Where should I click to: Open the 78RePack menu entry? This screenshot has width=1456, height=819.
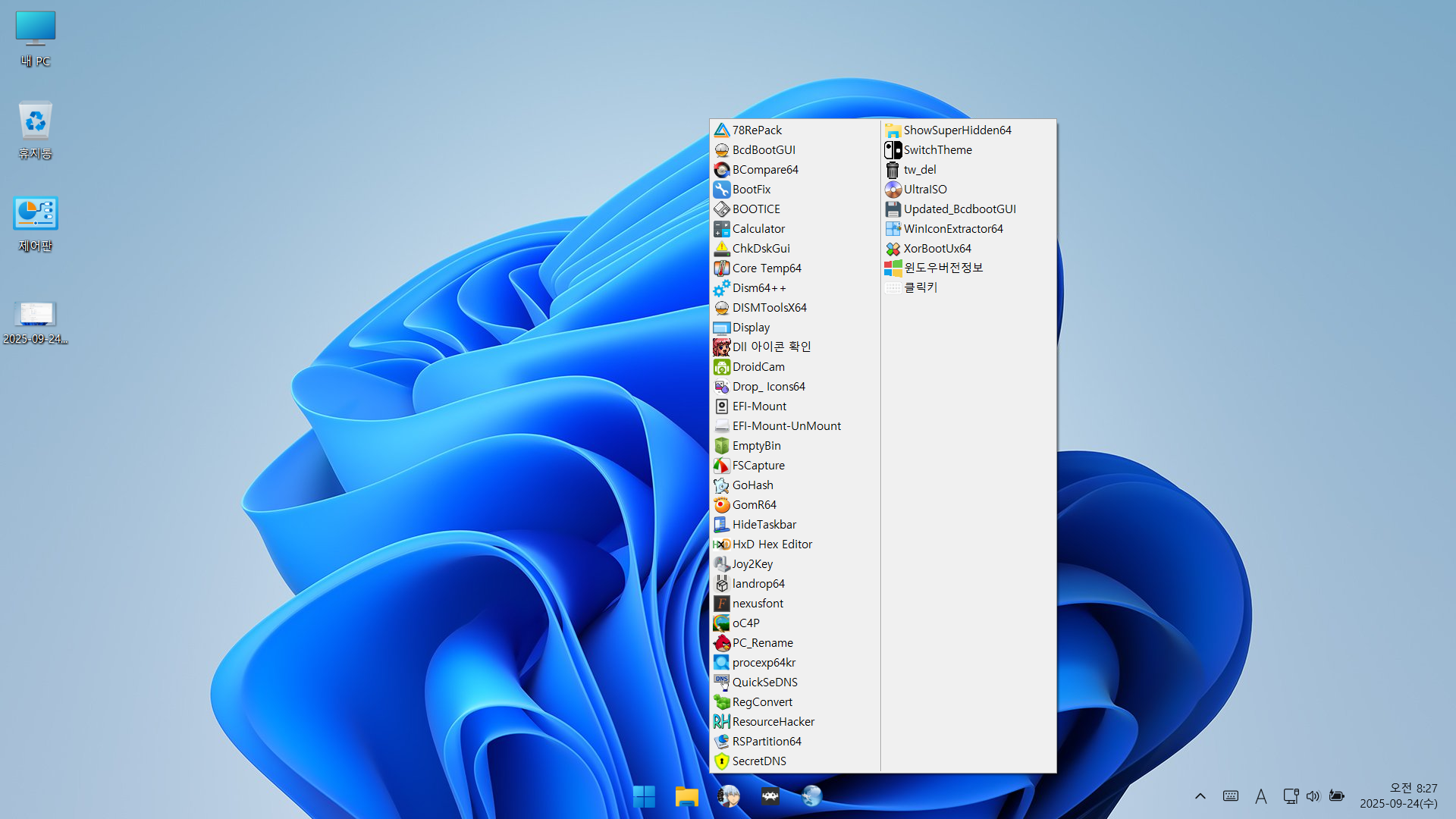coord(756,130)
